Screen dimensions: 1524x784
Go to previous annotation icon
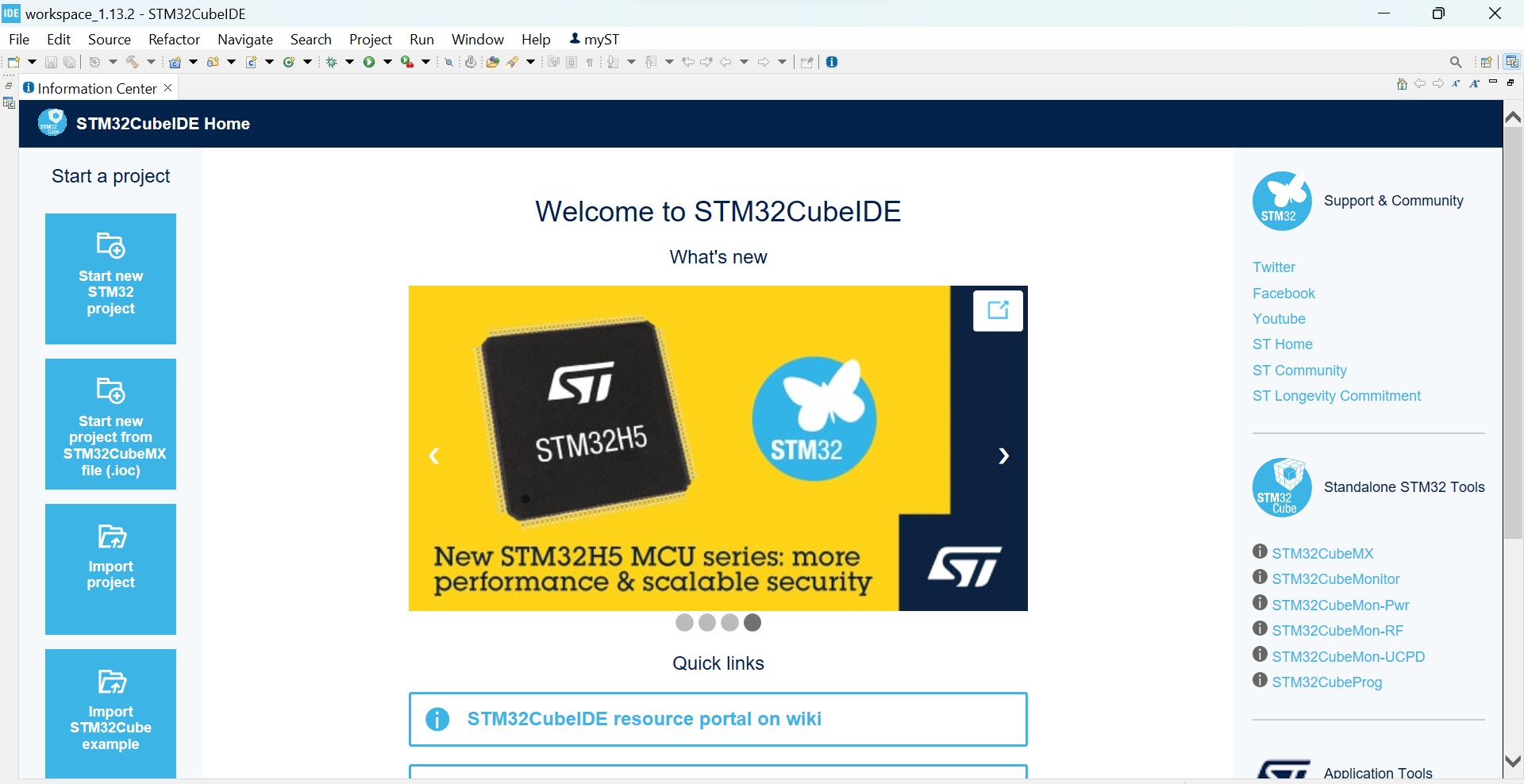[x=651, y=62]
